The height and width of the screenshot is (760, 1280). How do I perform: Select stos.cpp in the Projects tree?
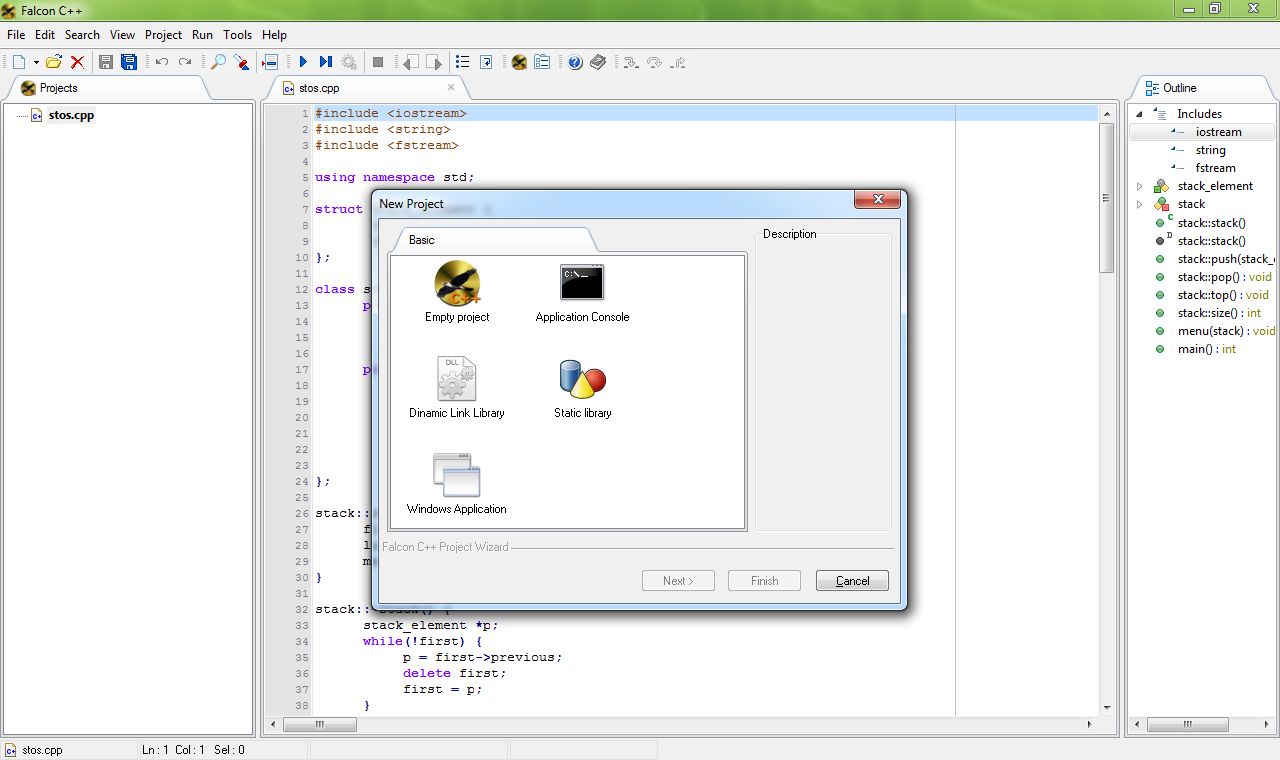tap(71, 115)
